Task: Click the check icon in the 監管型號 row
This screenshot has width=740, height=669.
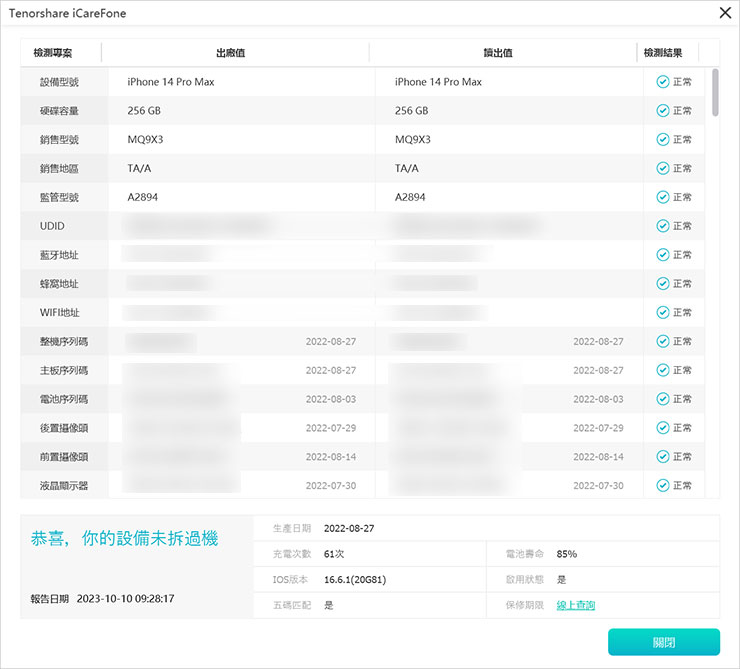Action: [x=663, y=197]
